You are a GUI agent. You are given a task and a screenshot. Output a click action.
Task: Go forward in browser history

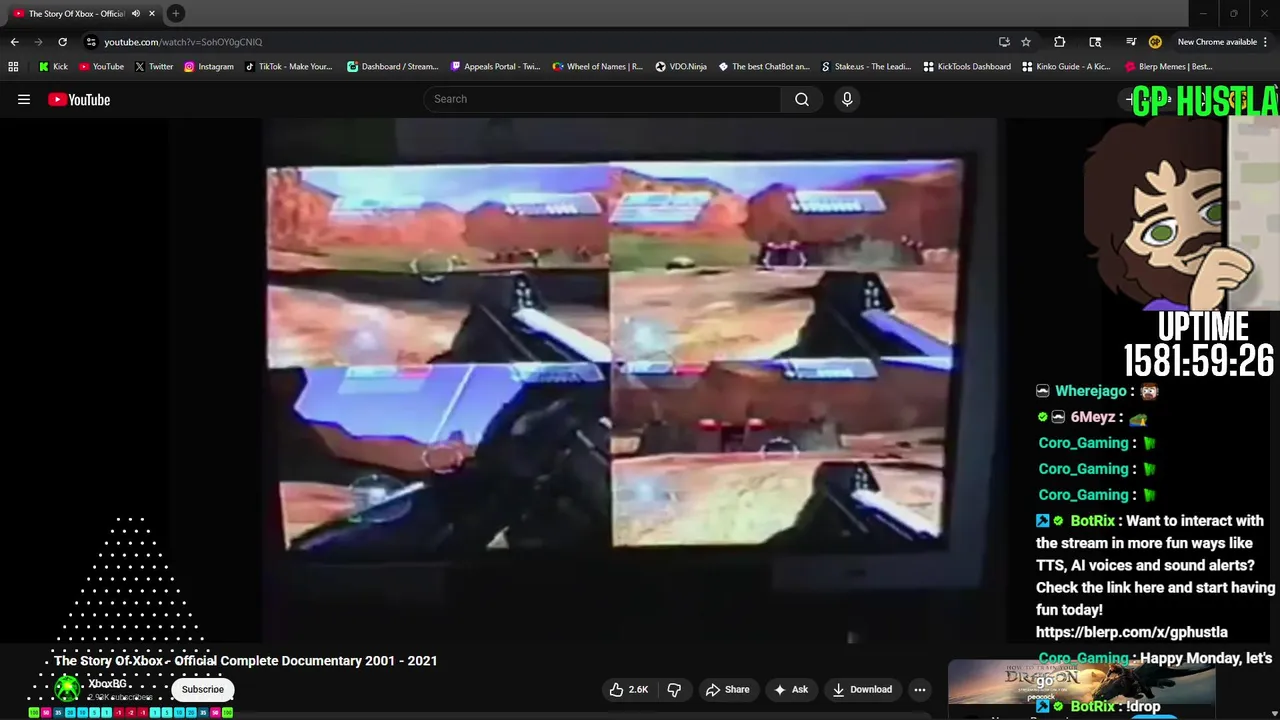(38, 42)
